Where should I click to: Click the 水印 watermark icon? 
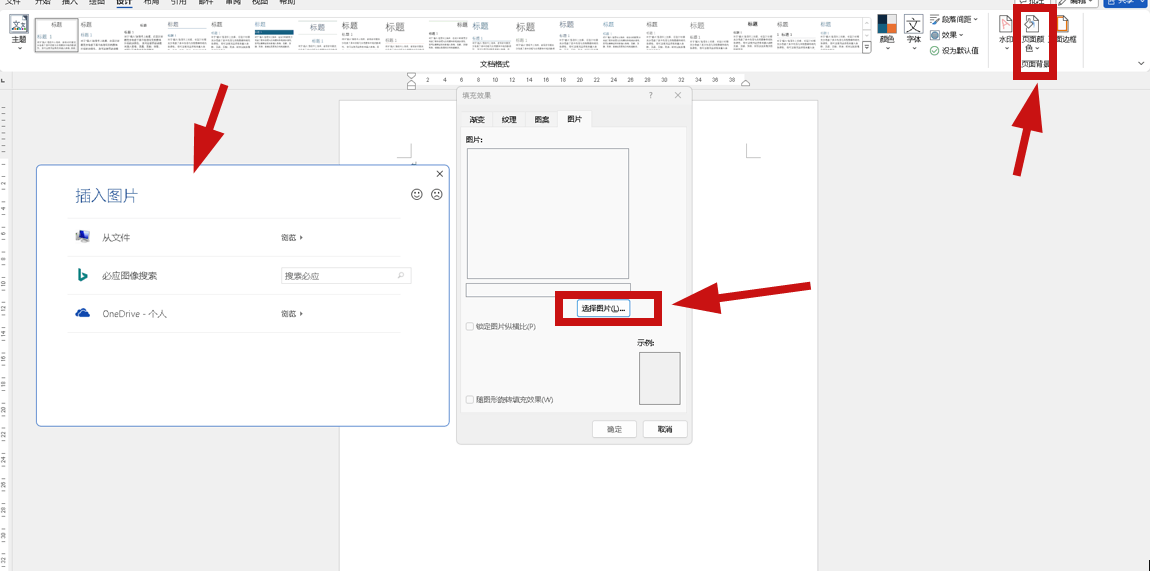click(1006, 23)
